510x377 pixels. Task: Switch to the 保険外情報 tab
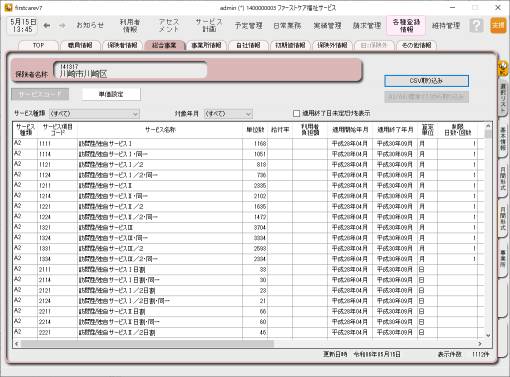click(x=332, y=45)
